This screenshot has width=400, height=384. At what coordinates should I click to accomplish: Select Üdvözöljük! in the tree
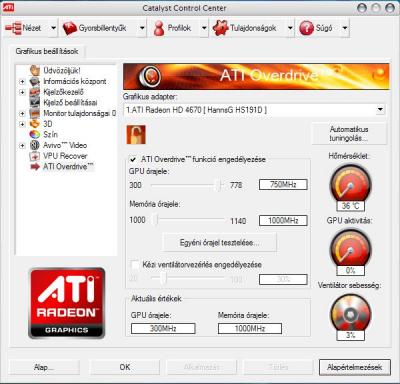(x=62, y=71)
